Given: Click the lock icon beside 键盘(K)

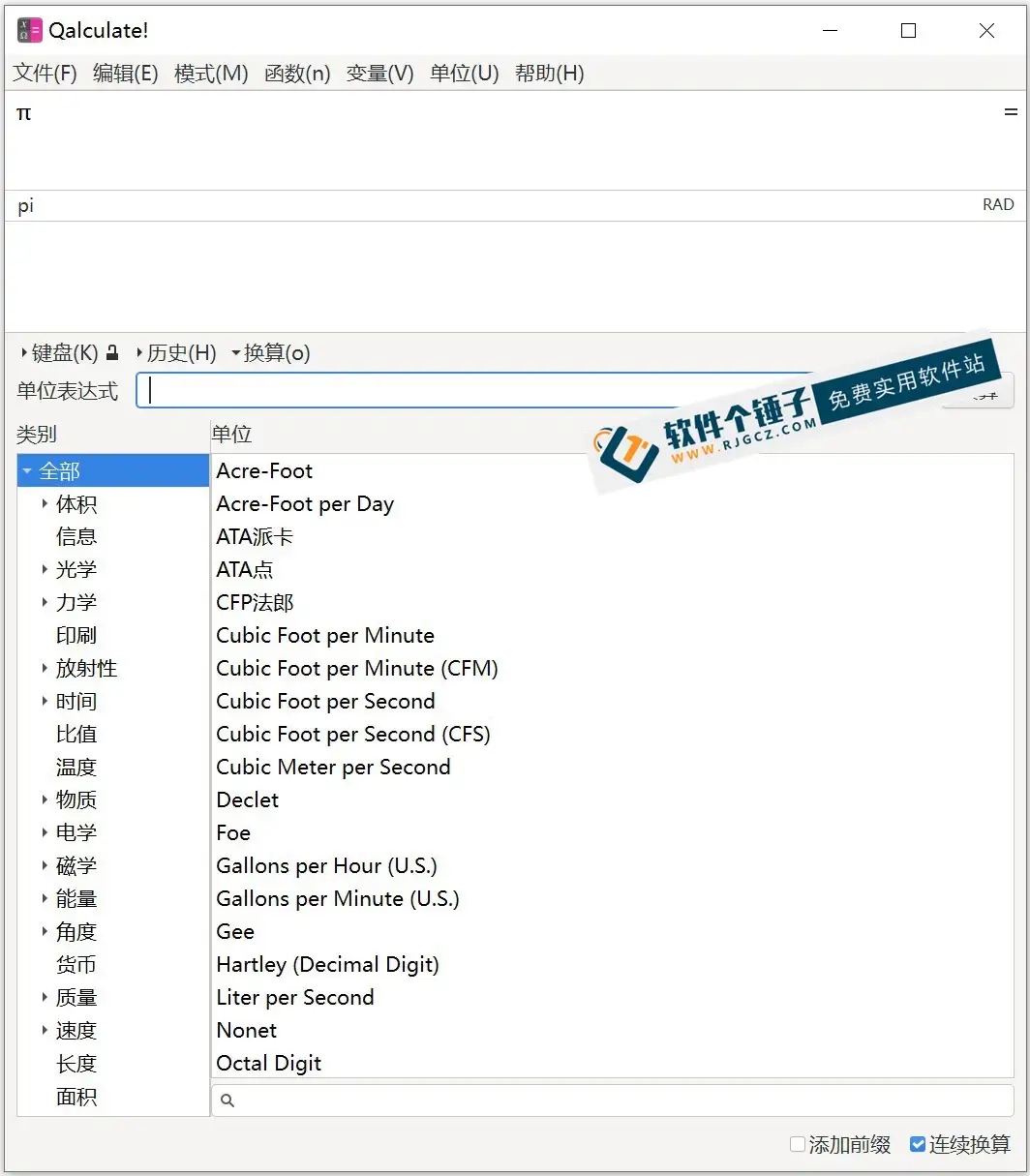Looking at the screenshot, I should click(x=112, y=353).
